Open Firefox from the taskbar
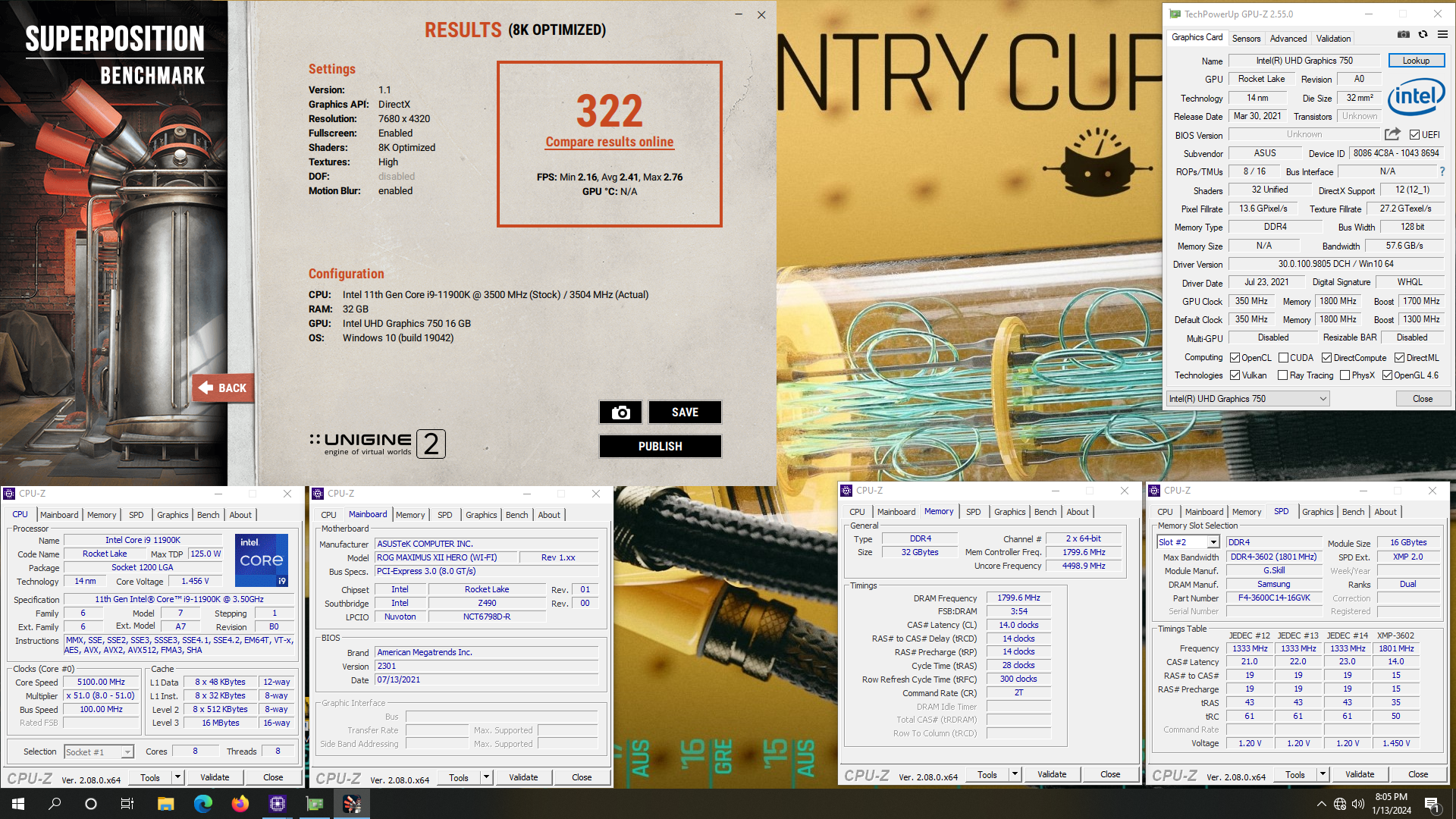The width and height of the screenshot is (1456, 819). coord(240,804)
